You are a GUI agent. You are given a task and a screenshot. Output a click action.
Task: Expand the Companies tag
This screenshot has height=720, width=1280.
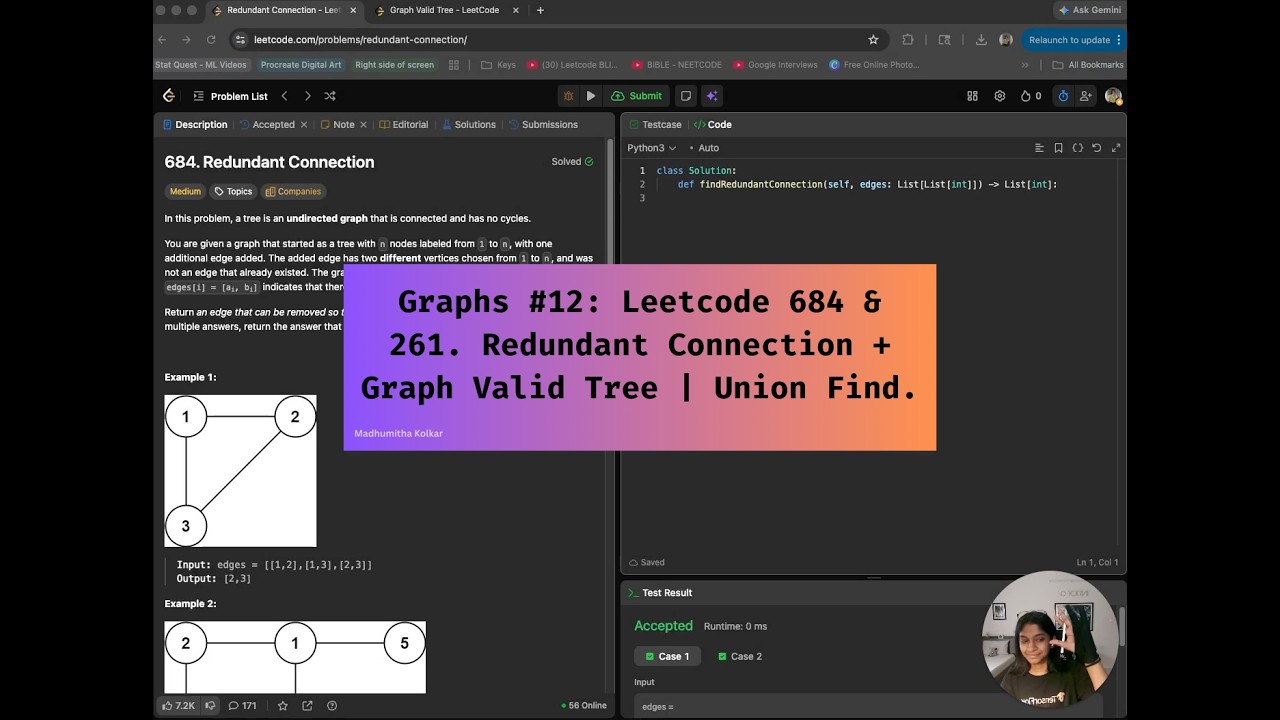294,191
